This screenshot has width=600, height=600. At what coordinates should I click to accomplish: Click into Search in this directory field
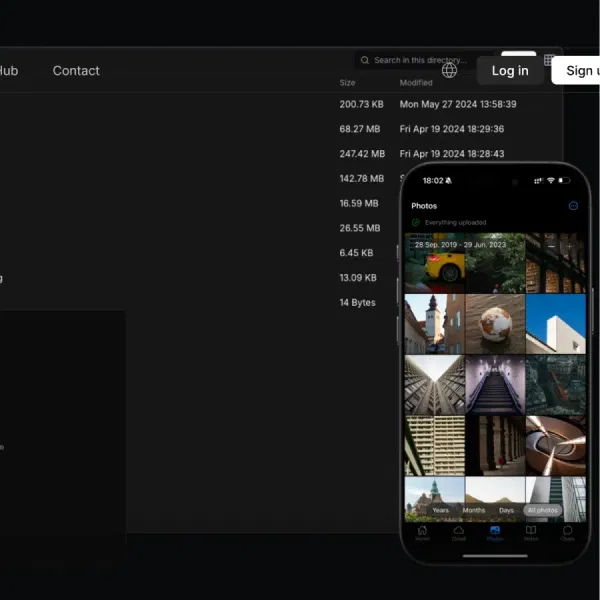pyautogui.click(x=424, y=60)
